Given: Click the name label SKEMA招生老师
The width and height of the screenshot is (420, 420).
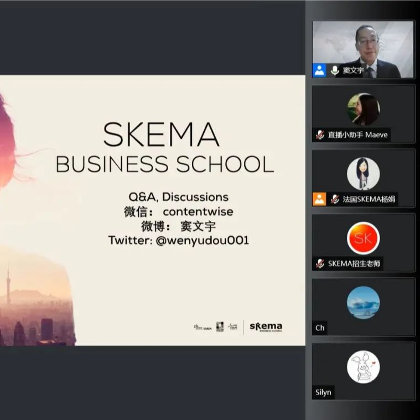Looking at the screenshot, I should (354, 263).
